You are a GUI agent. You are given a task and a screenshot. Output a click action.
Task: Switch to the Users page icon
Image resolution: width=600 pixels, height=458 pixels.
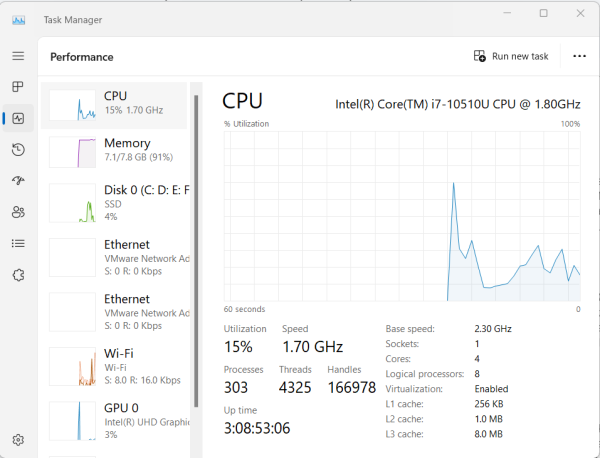[x=18, y=212]
